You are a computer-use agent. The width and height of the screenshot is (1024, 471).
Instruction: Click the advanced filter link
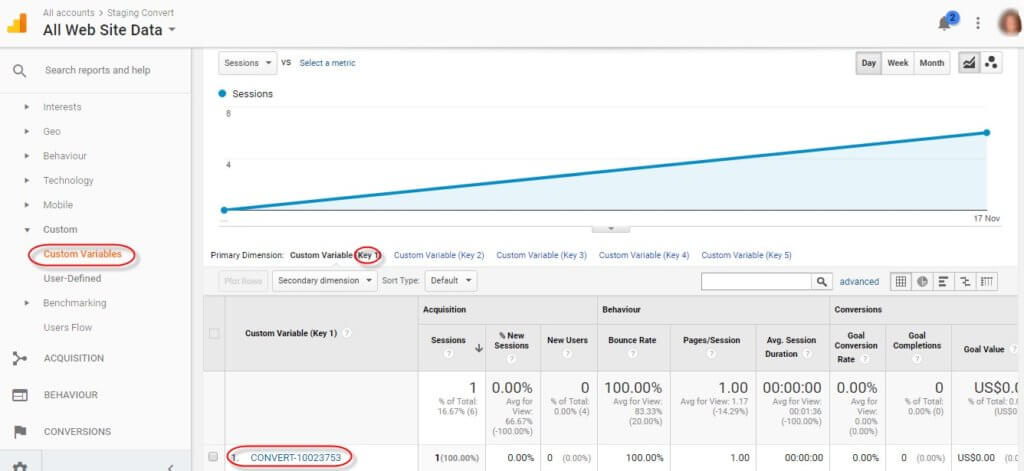click(x=859, y=282)
